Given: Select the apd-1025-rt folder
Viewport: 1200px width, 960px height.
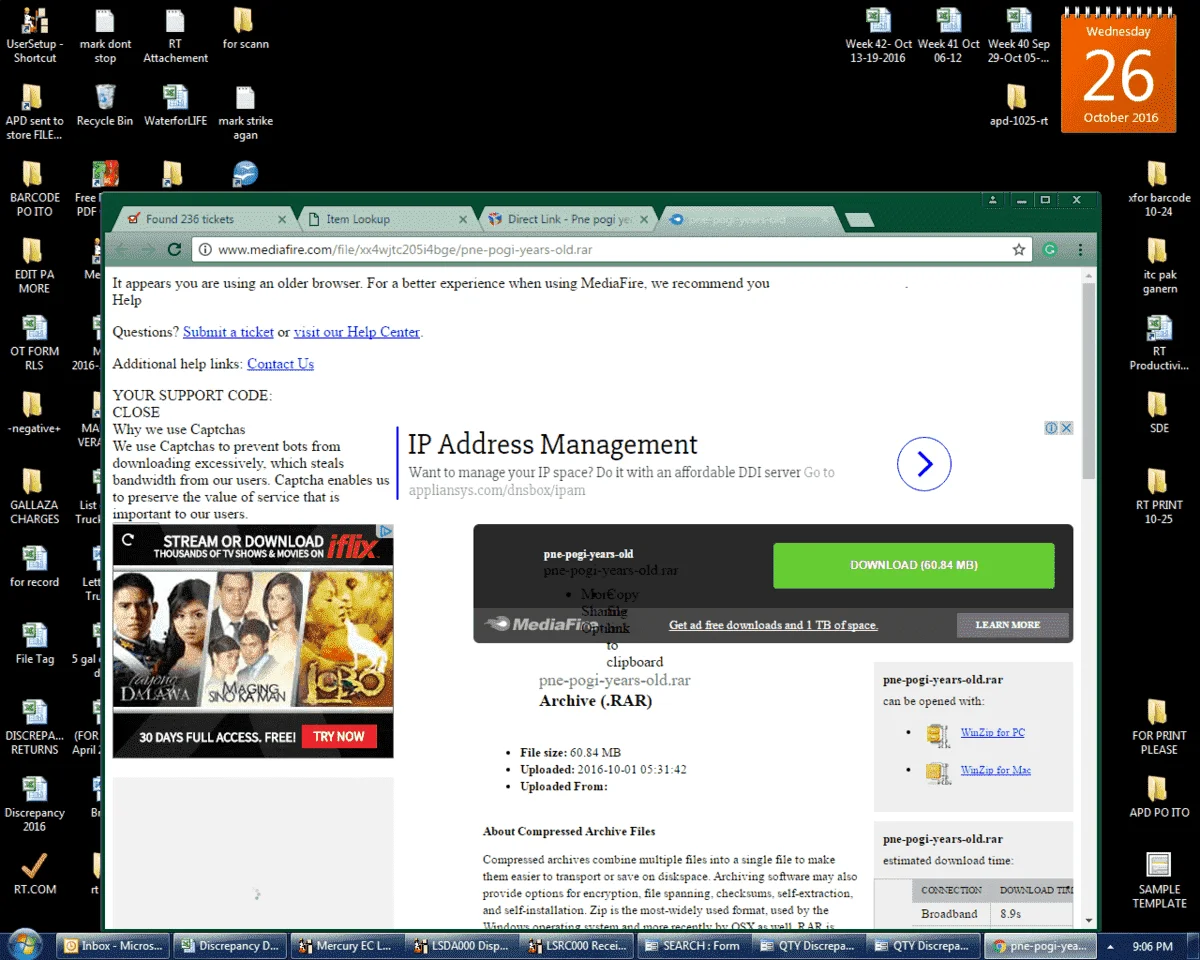Looking at the screenshot, I should point(1018,105).
